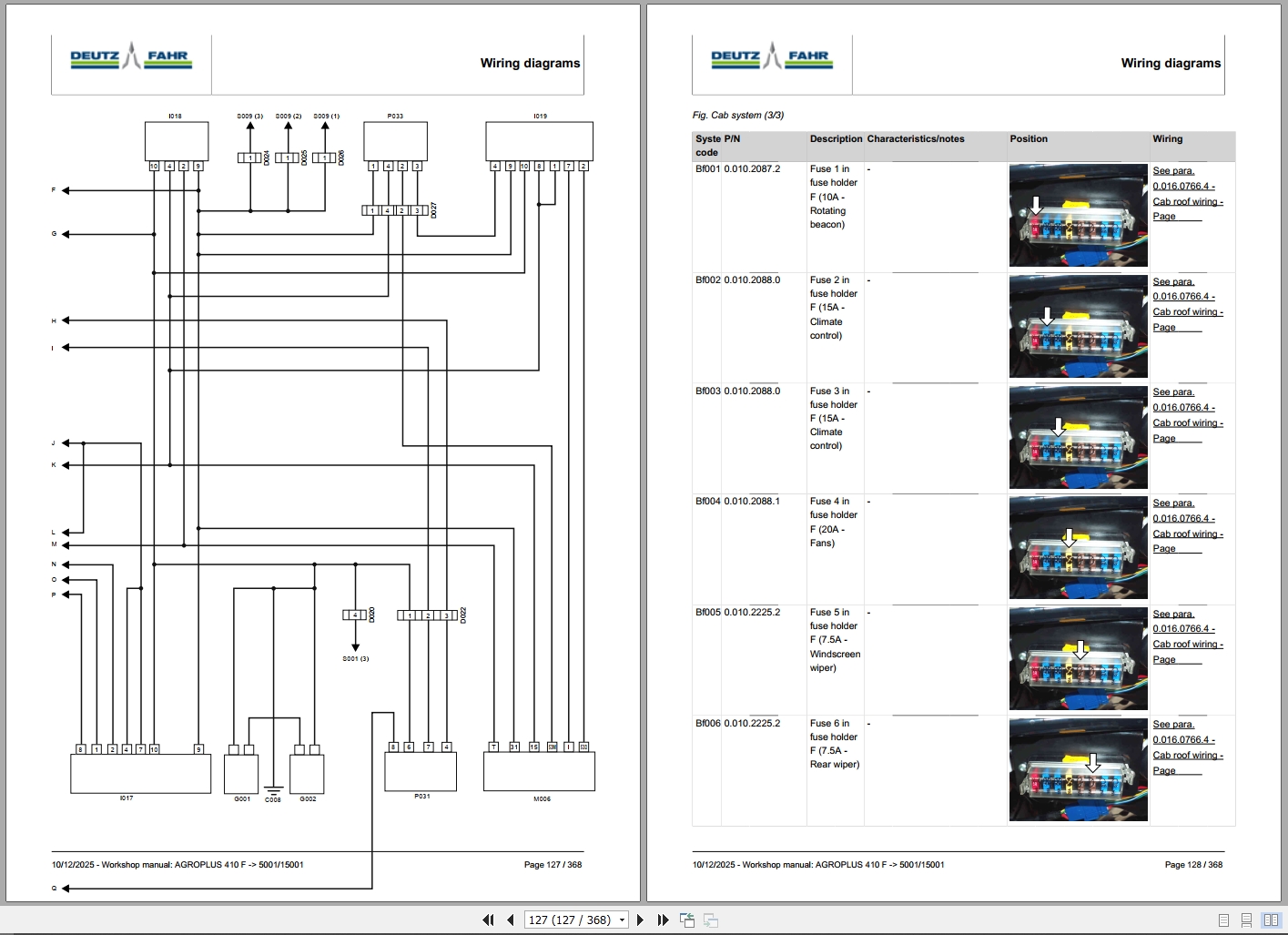Enable single page layout mode
The width and height of the screenshot is (1288, 935).
click(1223, 920)
